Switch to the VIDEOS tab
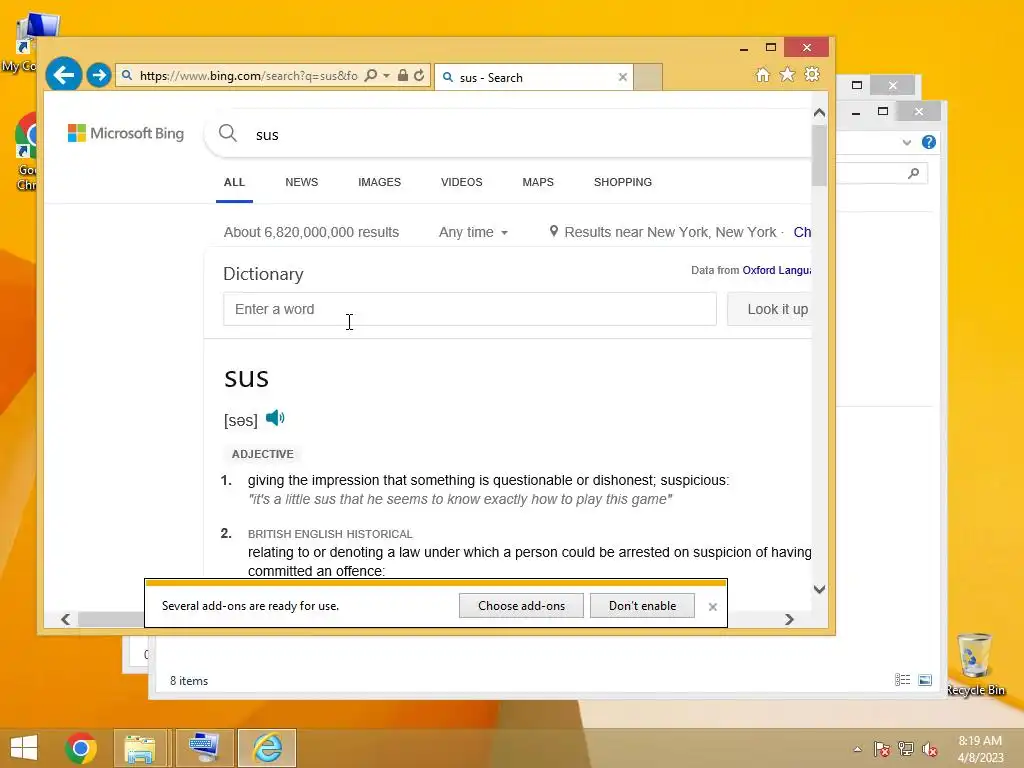The image size is (1024, 768). [x=462, y=182]
